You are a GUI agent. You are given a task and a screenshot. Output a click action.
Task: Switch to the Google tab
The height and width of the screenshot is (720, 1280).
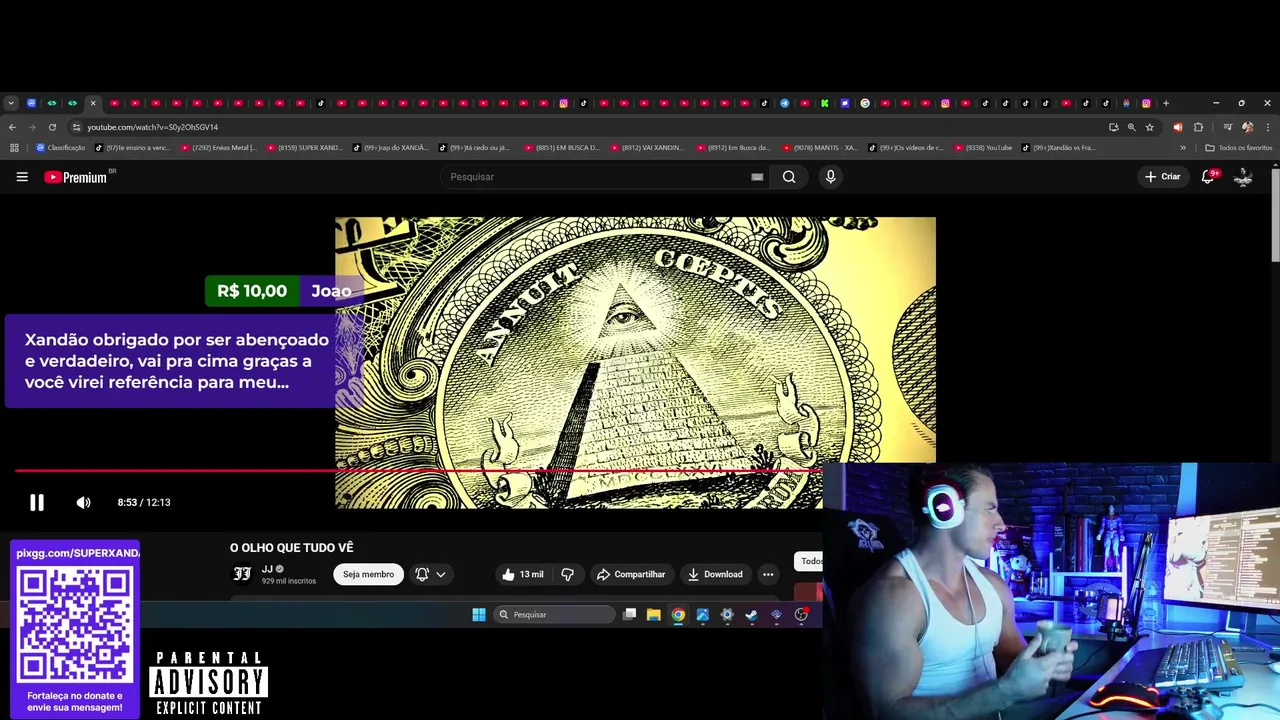[865, 103]
